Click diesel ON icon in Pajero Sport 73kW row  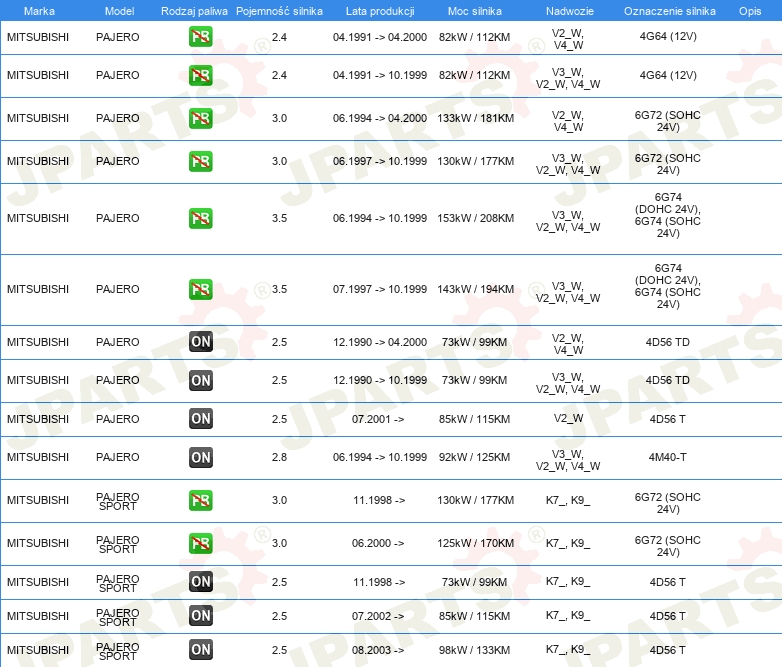[x=200, y=581]
